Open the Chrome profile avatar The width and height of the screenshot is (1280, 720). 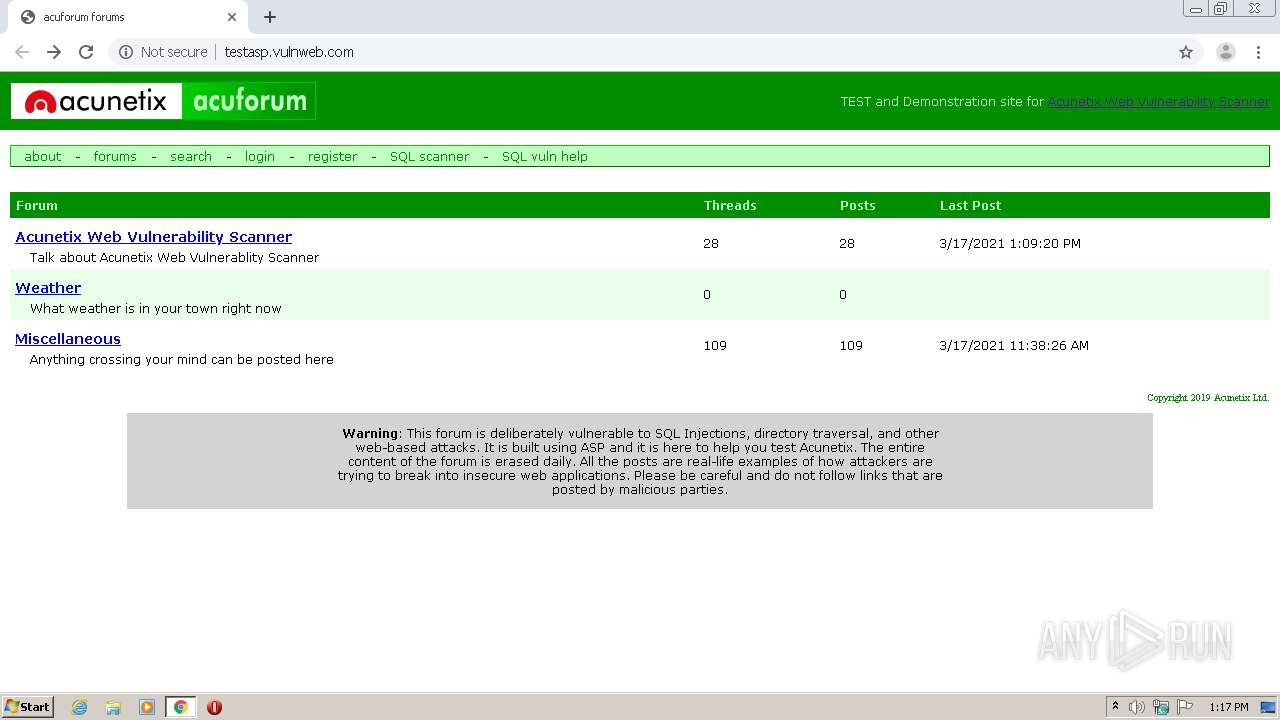pyautogui.click(x=1226, y=52)
